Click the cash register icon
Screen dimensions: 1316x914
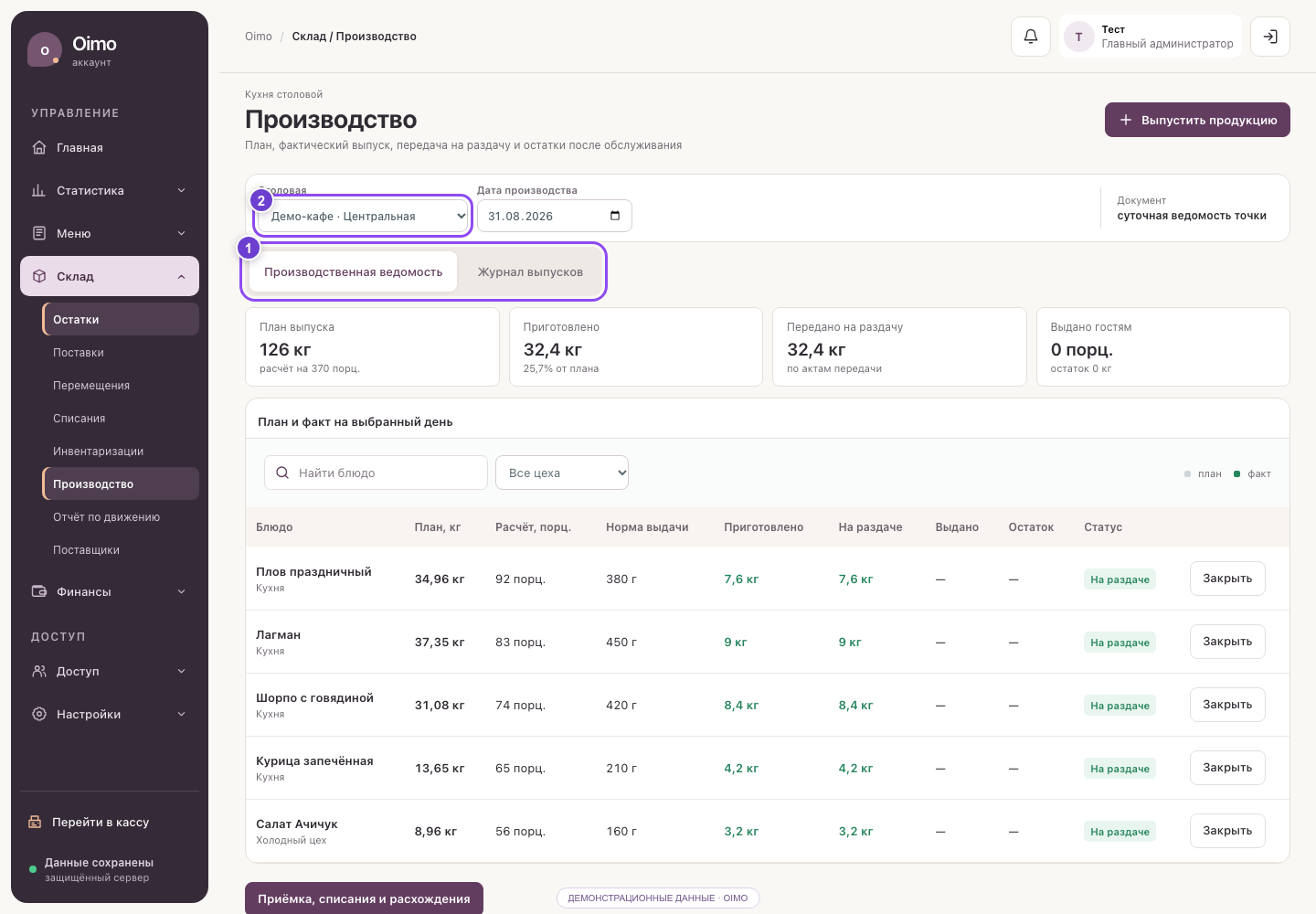click(x=35, y=822)
